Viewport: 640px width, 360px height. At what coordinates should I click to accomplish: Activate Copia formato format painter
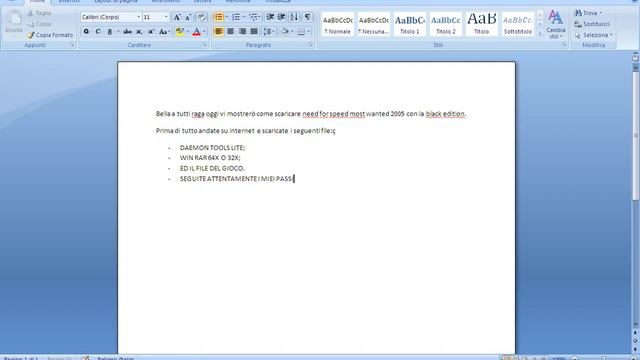point(50,35)
